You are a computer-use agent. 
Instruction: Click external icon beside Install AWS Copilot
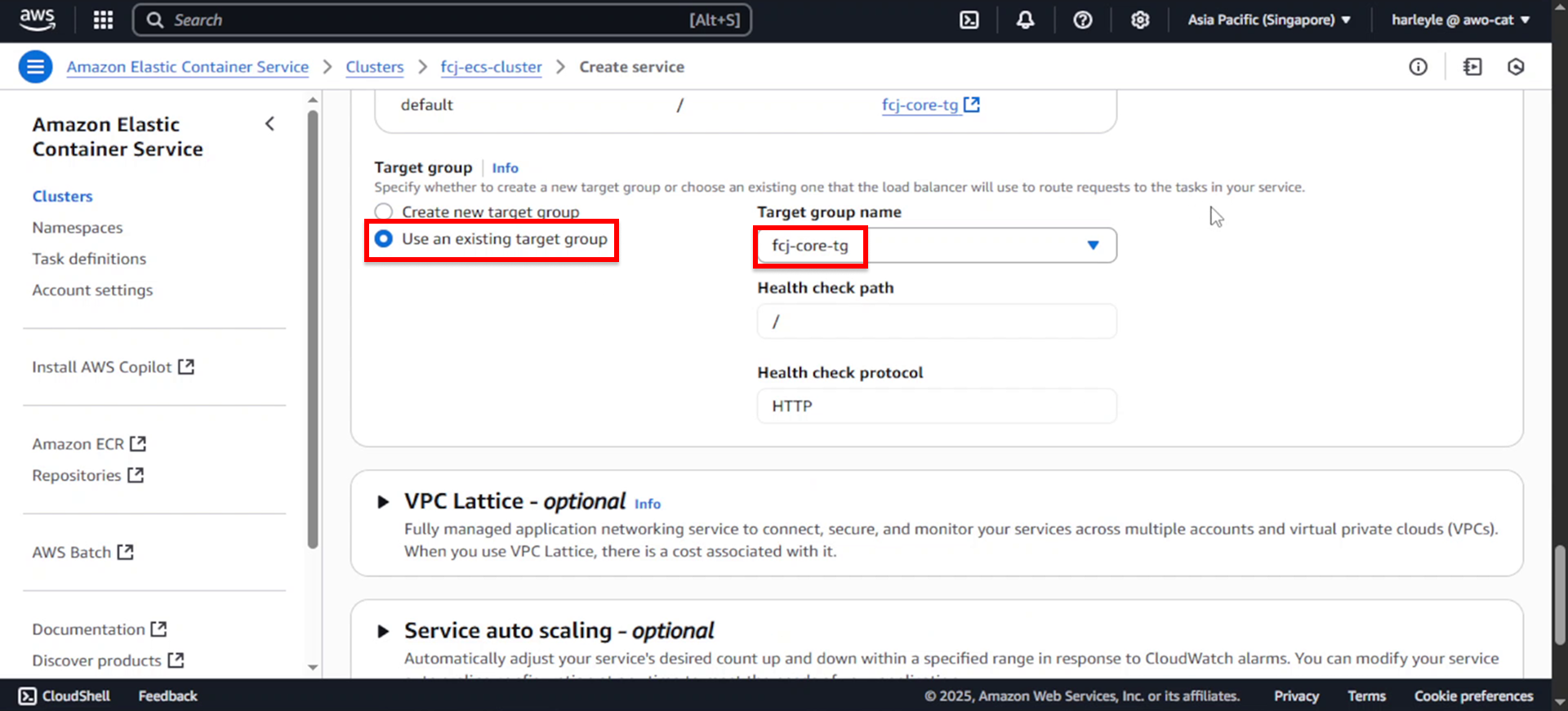click(x=186, y=367)
